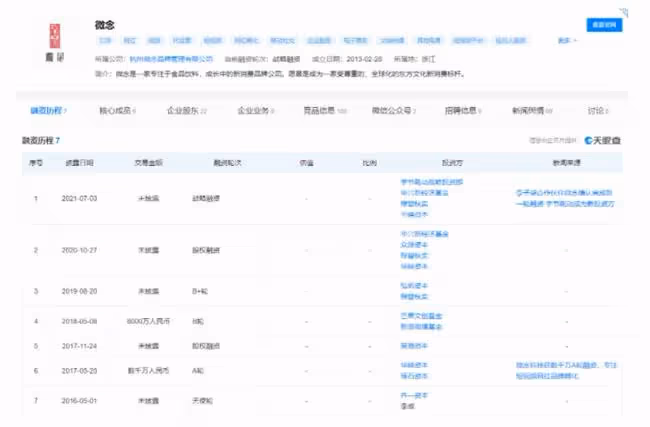Image resolution: width=650 pixels, height=427 pixels.
Task: Open the news source link in the 2017-05-20 row
Action: tap(566, 371)
